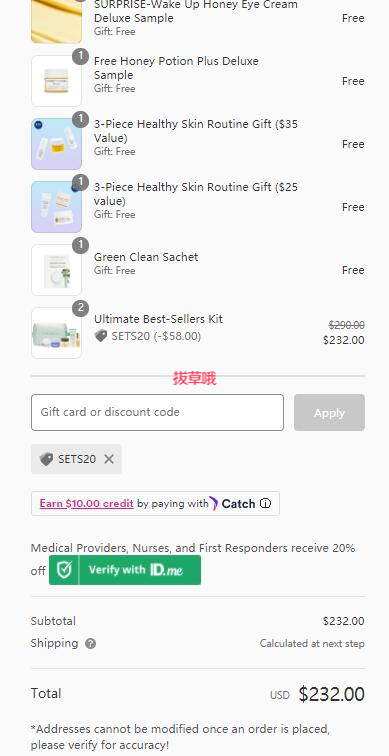Open the Earn $10.00 credit link
The width and height of the screenshot is (389, 756).
coord(86,503)
